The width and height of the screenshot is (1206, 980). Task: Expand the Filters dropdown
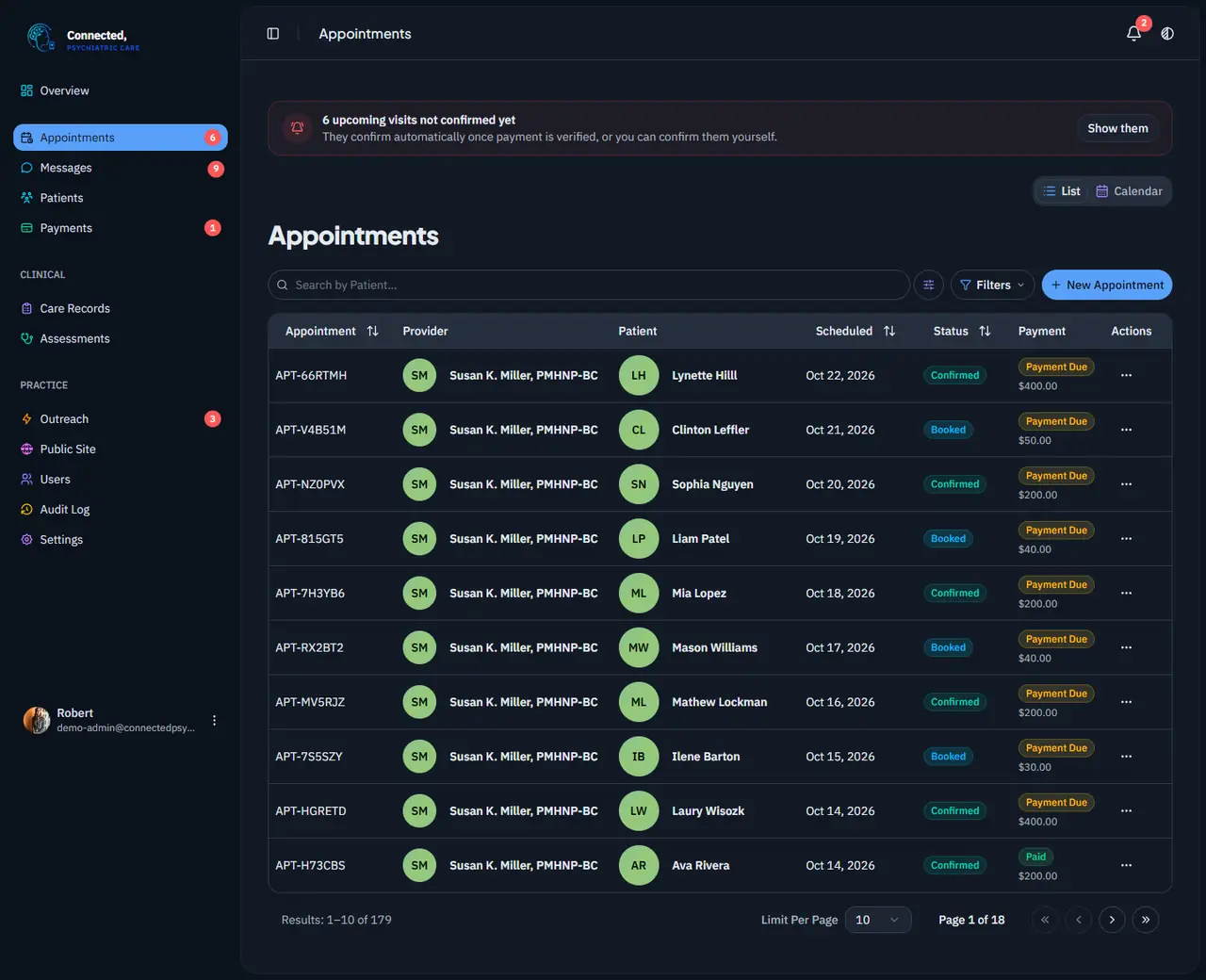[992, 285]
